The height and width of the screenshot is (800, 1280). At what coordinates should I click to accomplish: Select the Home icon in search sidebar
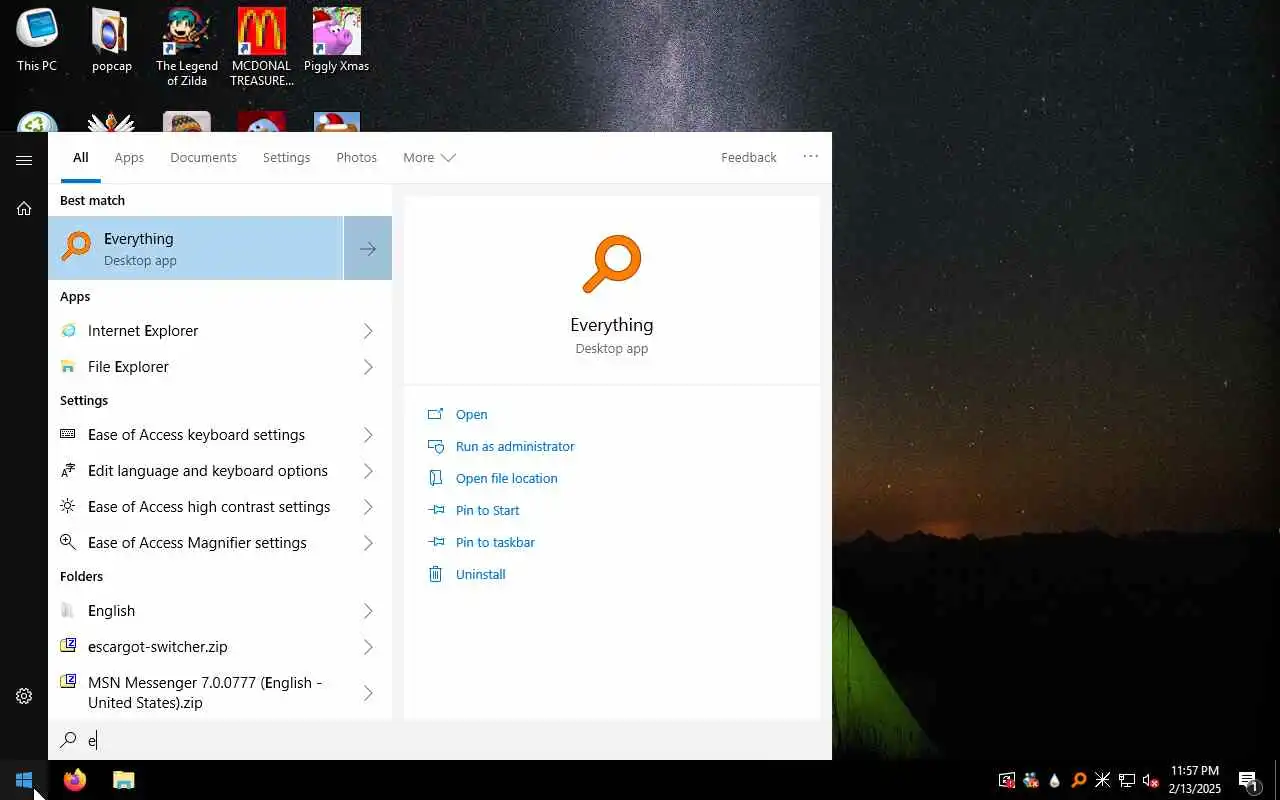[x=24, y=208]
